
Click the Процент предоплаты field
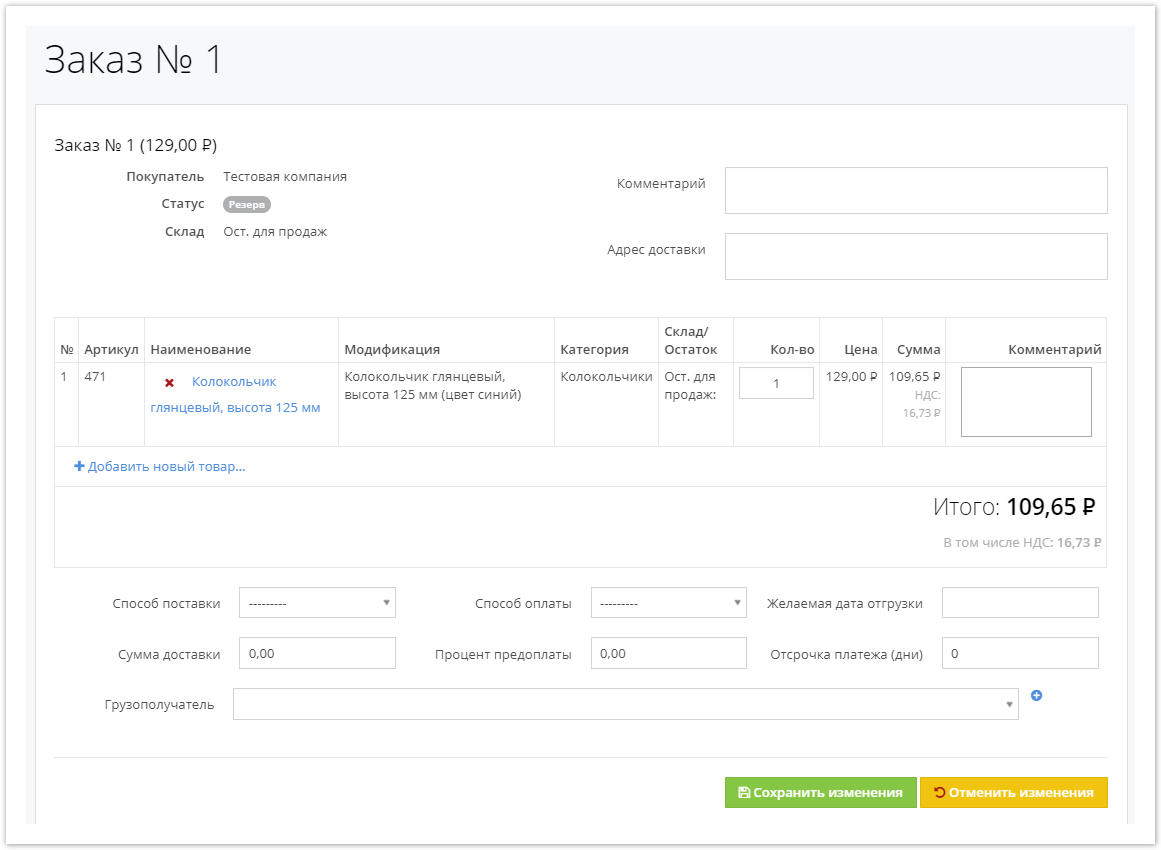tap(669, 653)
